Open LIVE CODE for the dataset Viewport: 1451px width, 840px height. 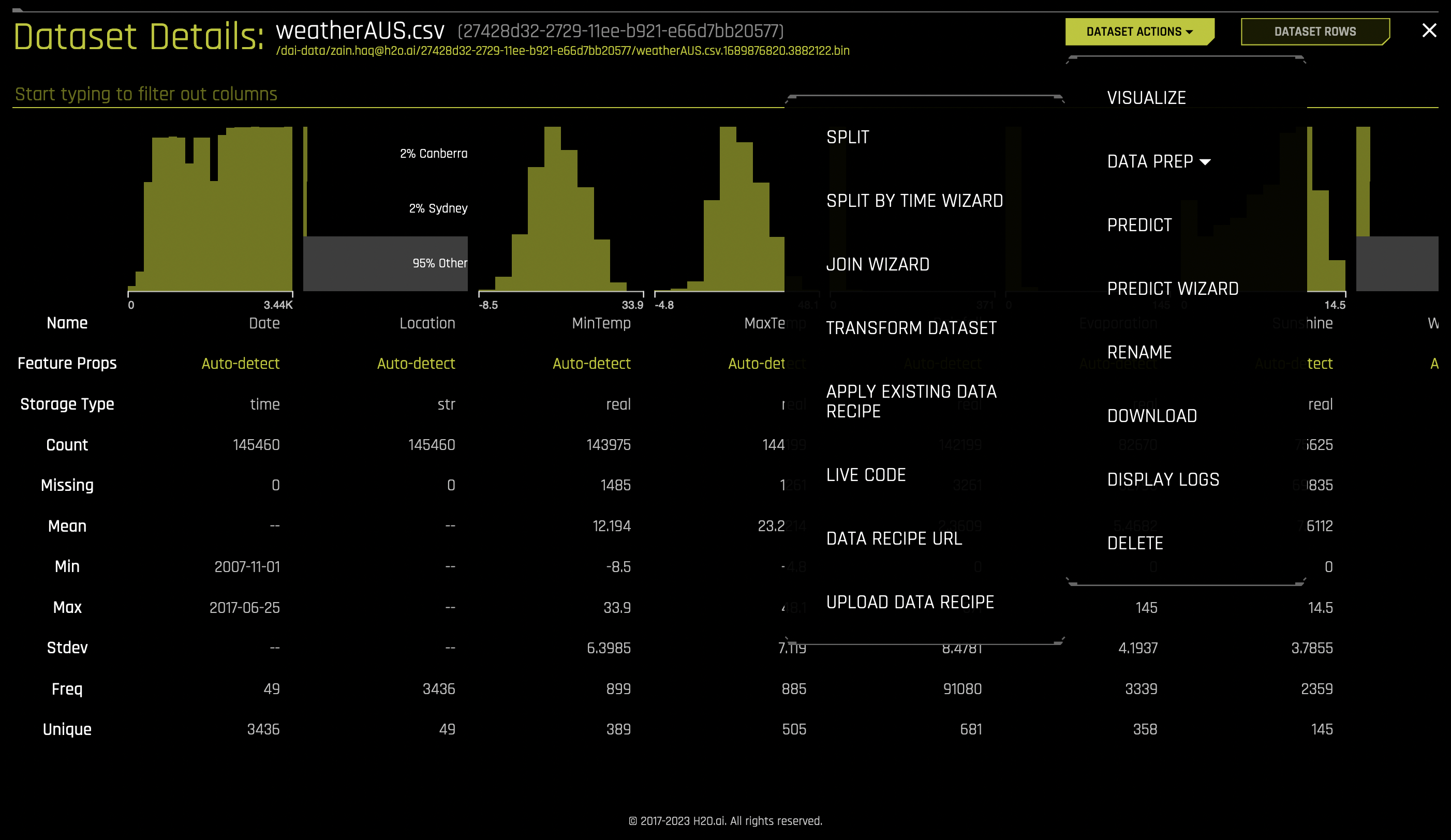(x=866, y=475)
